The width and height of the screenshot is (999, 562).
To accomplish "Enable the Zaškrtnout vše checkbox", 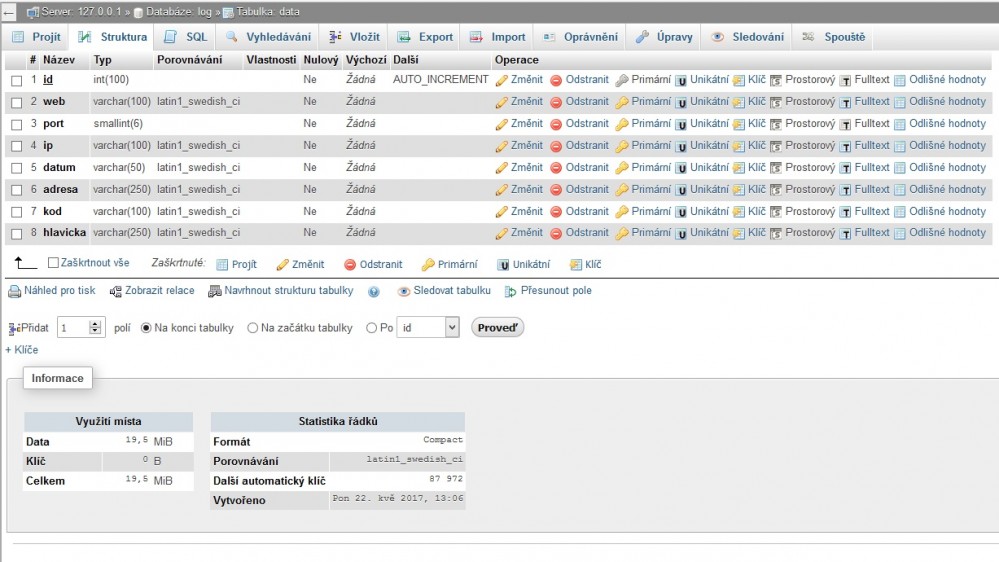I will point(54,263).
